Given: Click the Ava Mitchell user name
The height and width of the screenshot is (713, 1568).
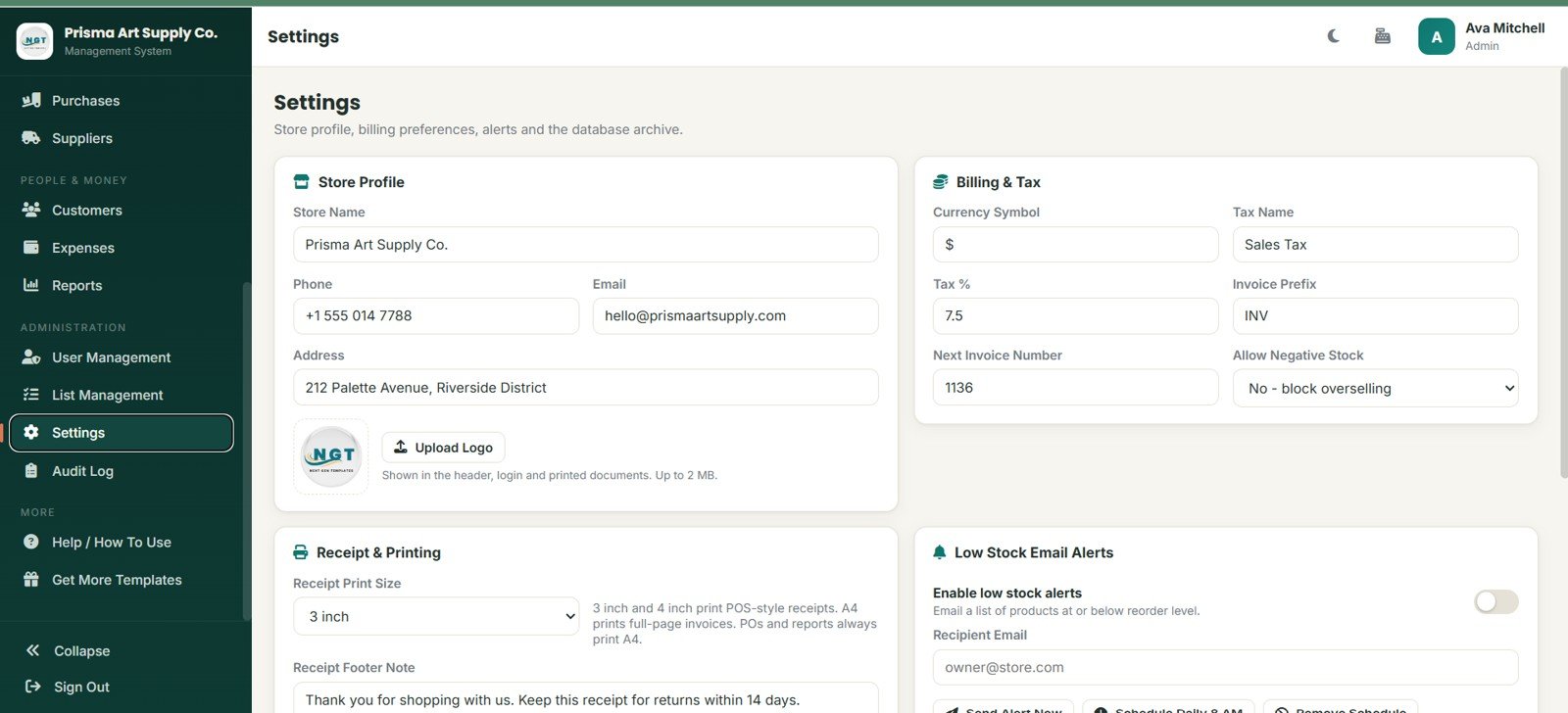Looking at the screenshot, I should [1505, 28].
